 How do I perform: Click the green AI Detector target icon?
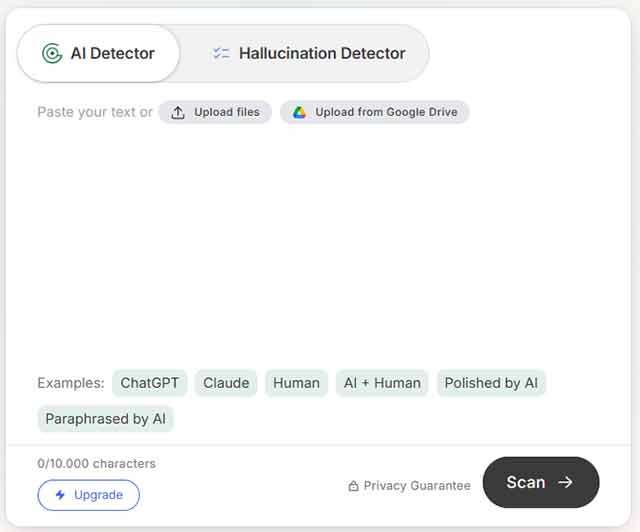click(x=52, y=53)
